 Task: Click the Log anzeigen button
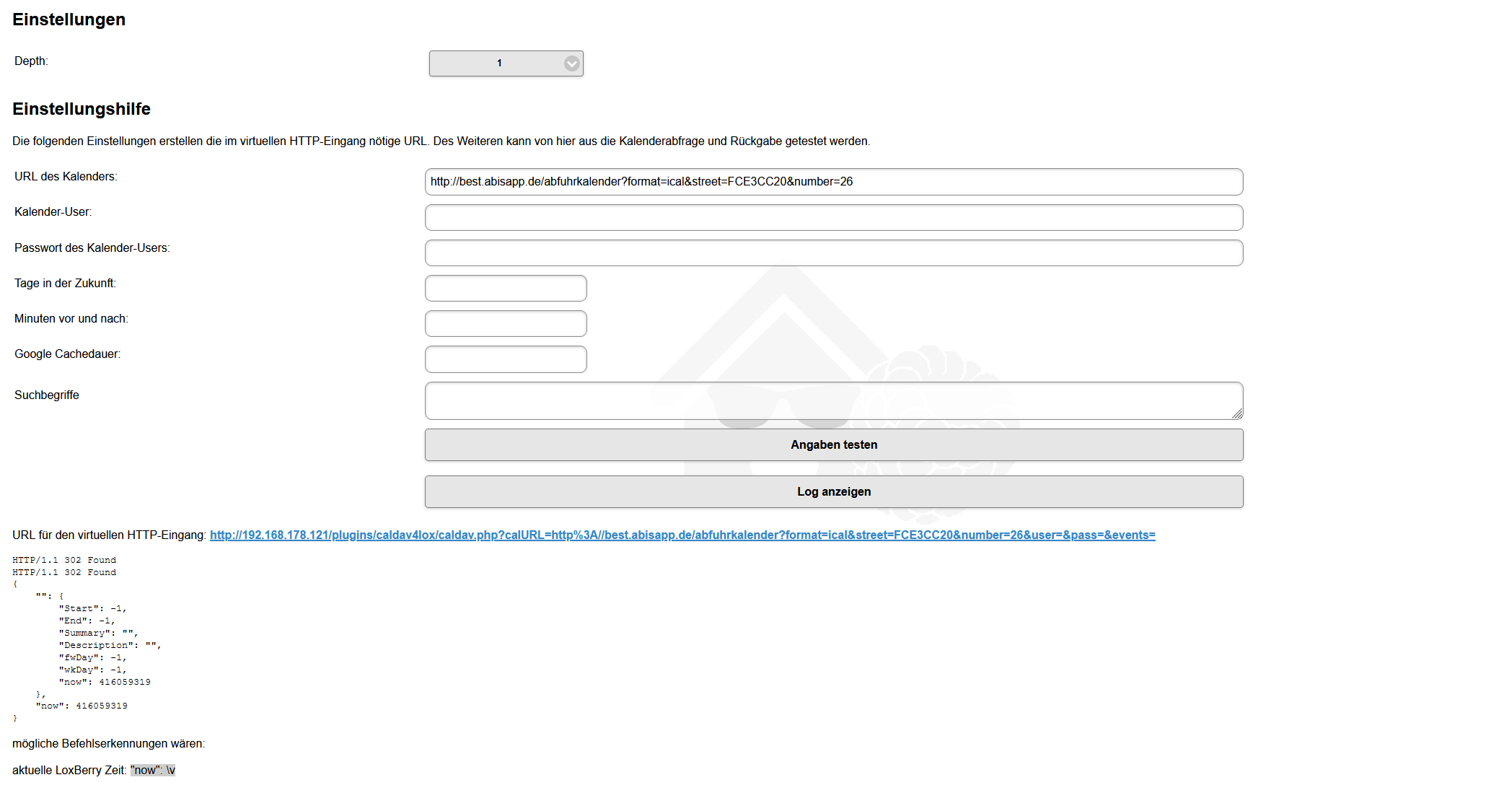coord(833,491)
